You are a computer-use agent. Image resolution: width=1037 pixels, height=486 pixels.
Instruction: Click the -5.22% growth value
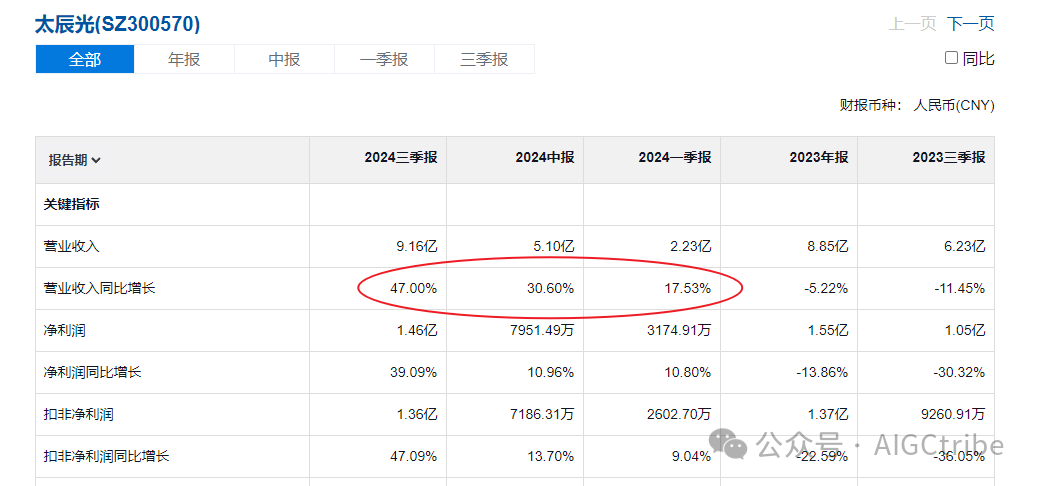point(827,288)
